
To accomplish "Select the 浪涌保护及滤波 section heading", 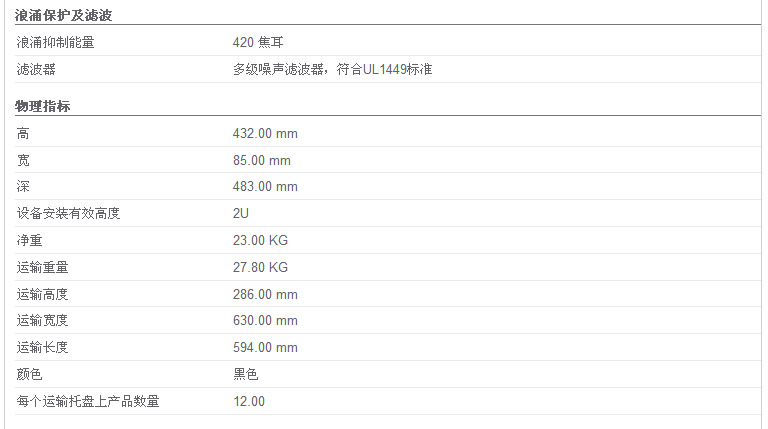I will coord(64,15).
